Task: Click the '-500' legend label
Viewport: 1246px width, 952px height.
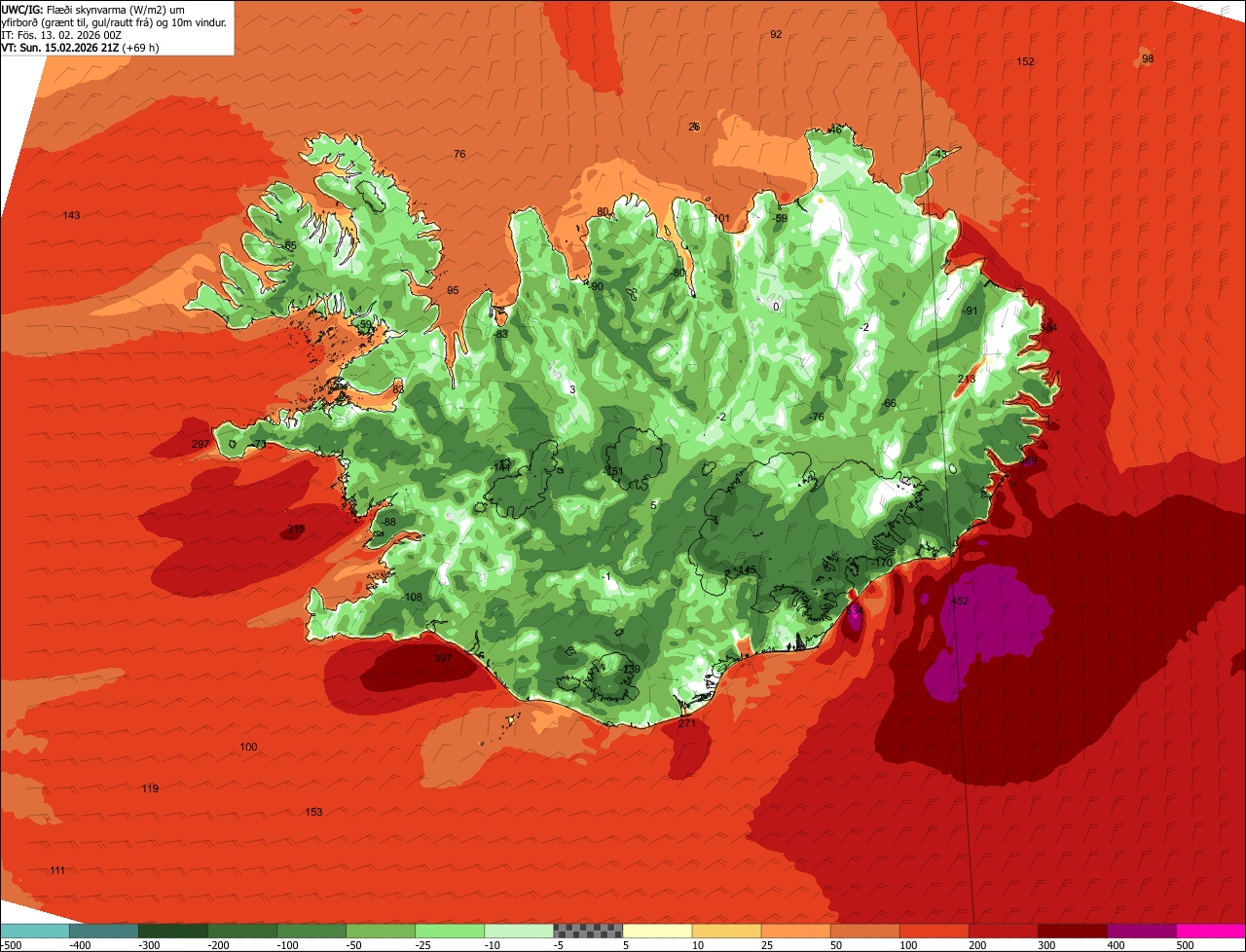Action: point(11,945)
